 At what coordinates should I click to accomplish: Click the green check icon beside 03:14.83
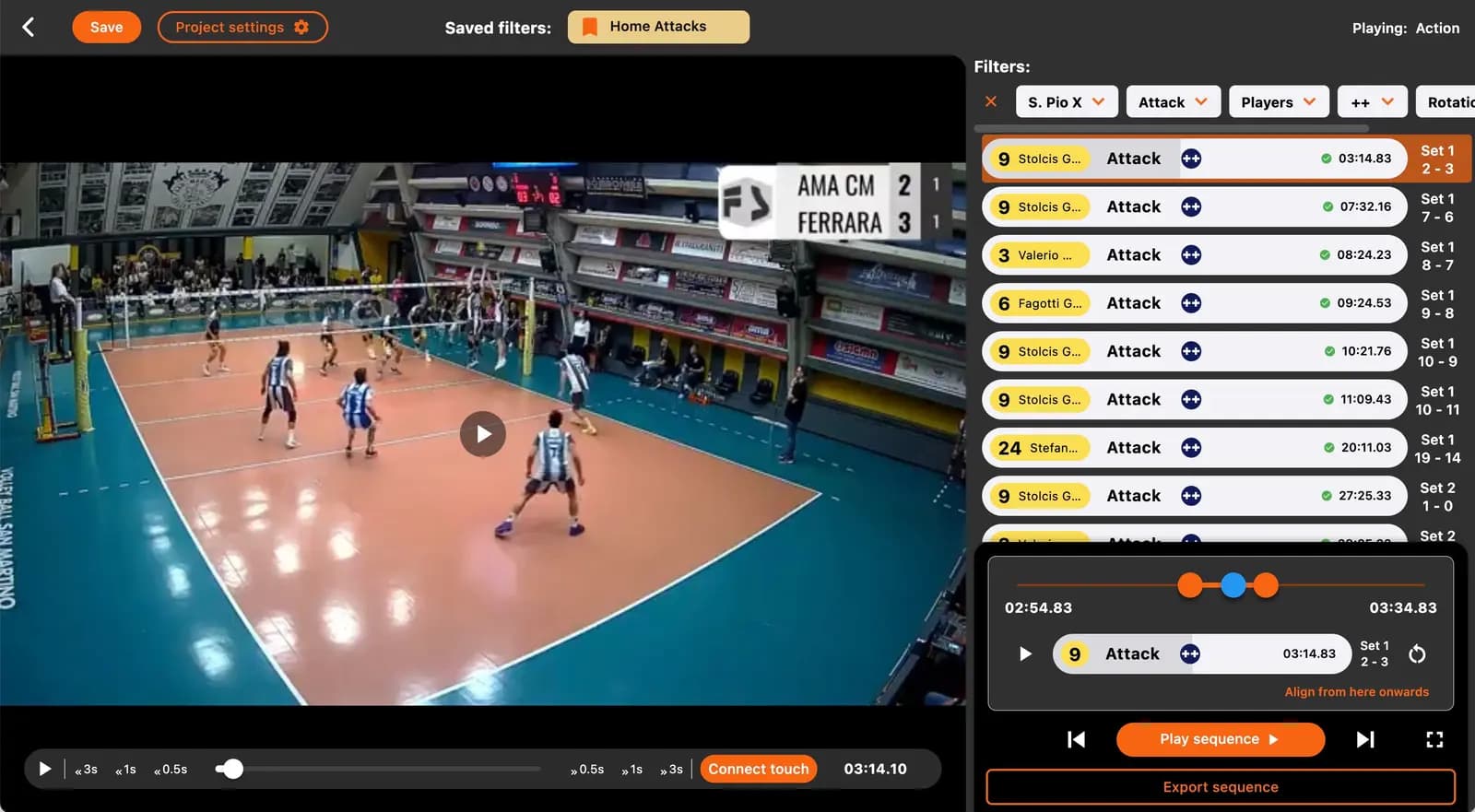[1326, 159]
